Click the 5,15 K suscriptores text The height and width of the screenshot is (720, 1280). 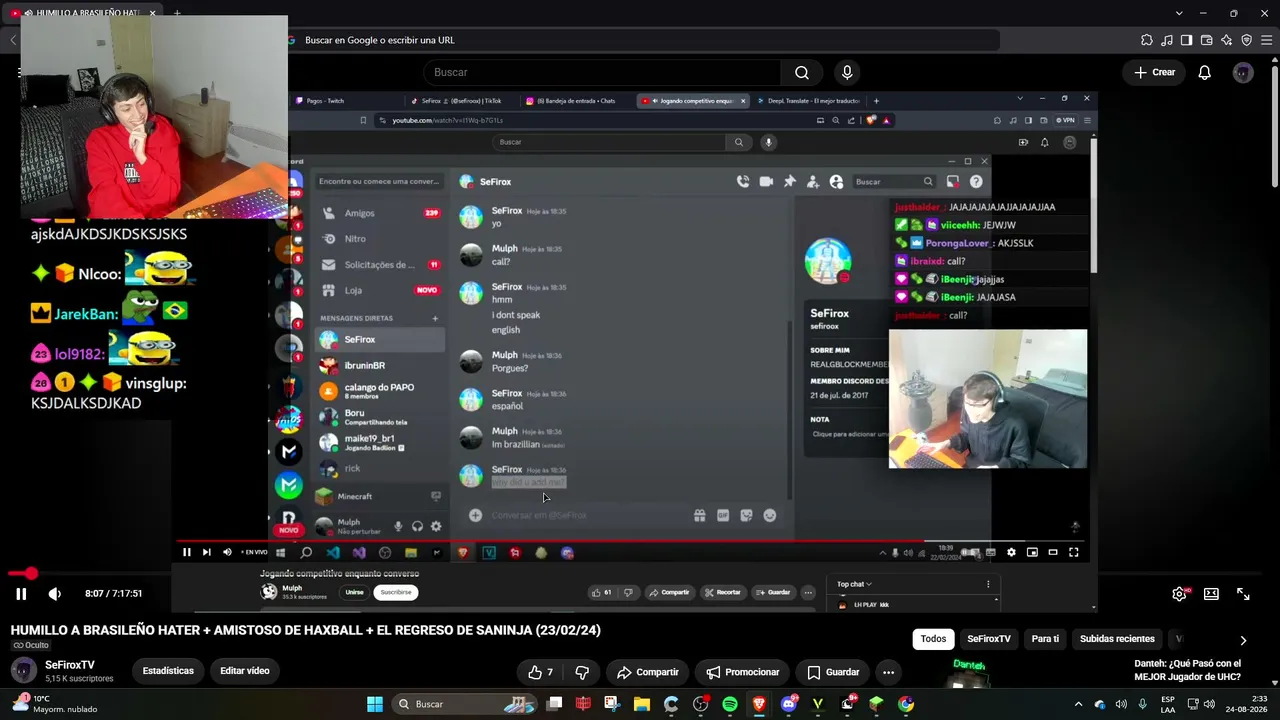pyautogui.click(x=79, y=679)
